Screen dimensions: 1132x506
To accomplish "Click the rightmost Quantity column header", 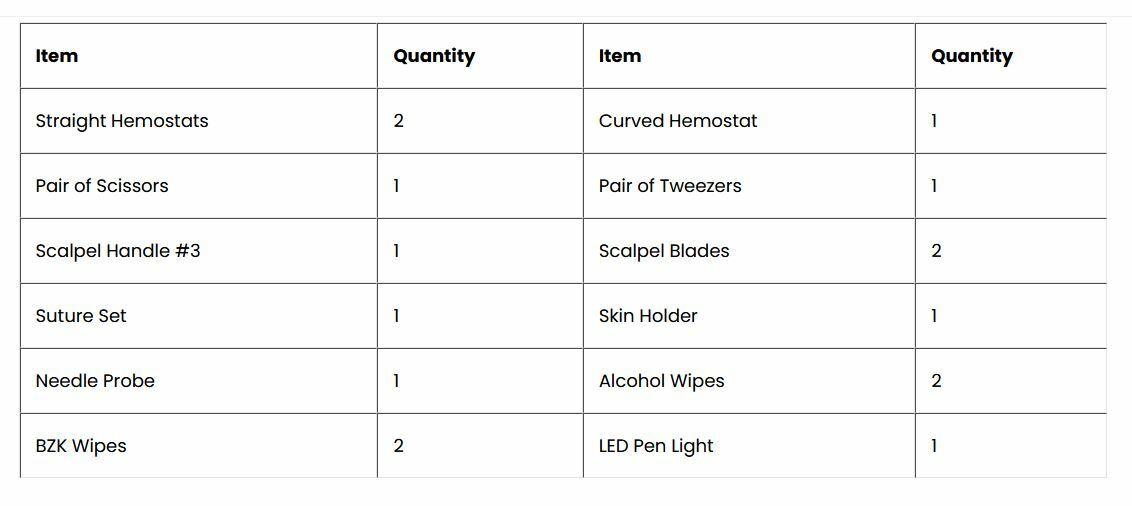I will [x=972, y=56].
